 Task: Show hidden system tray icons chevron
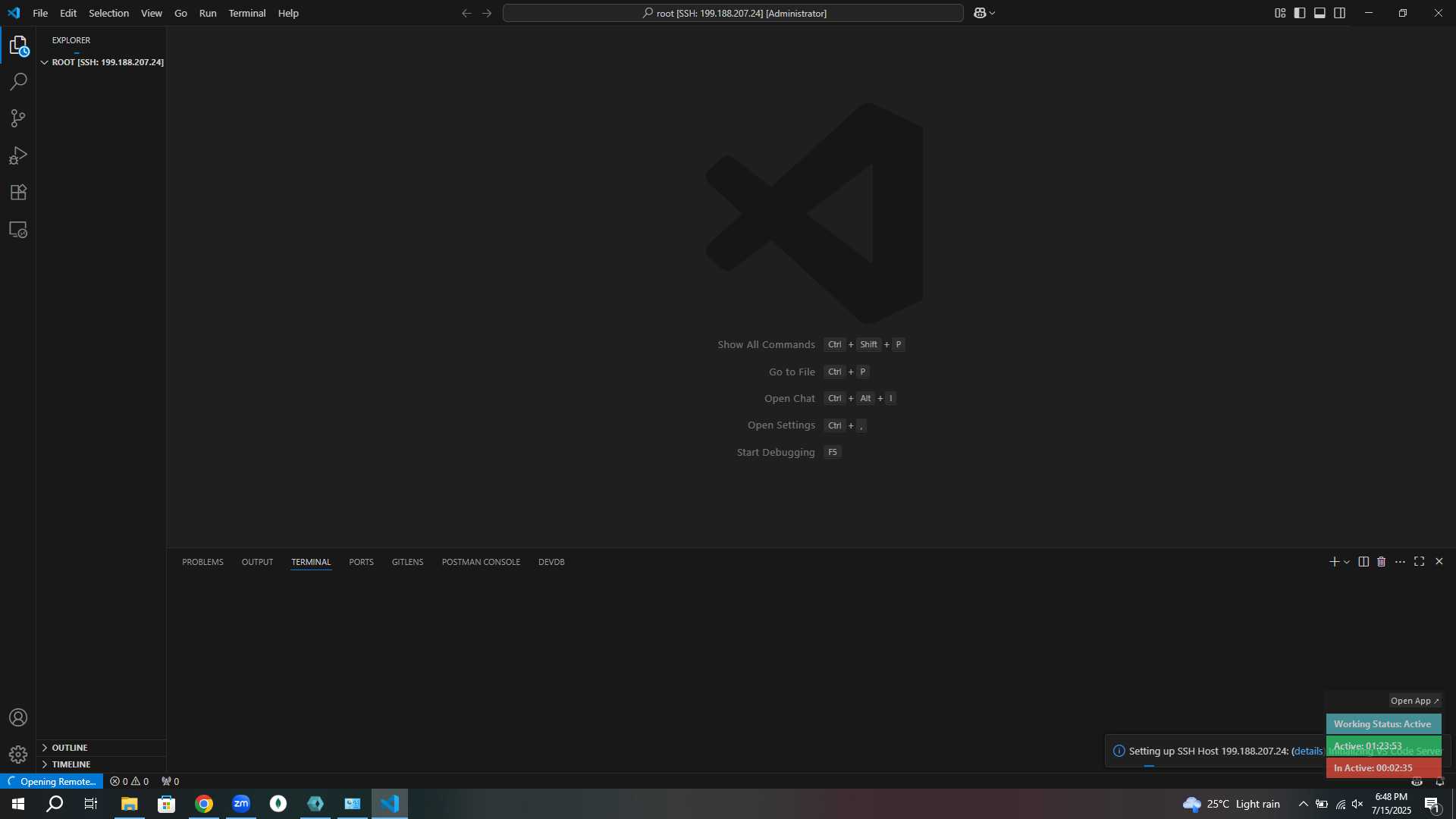(1303, 805)
